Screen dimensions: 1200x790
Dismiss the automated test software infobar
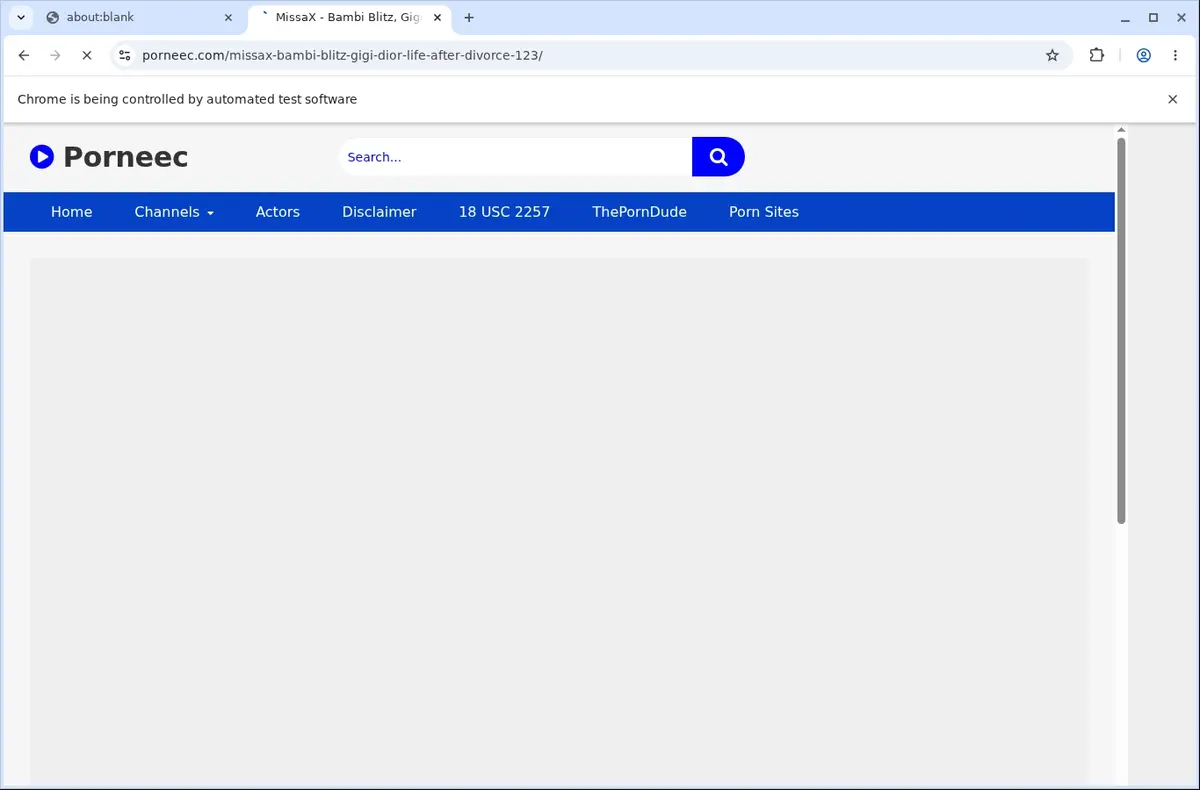click(1173, 99)
